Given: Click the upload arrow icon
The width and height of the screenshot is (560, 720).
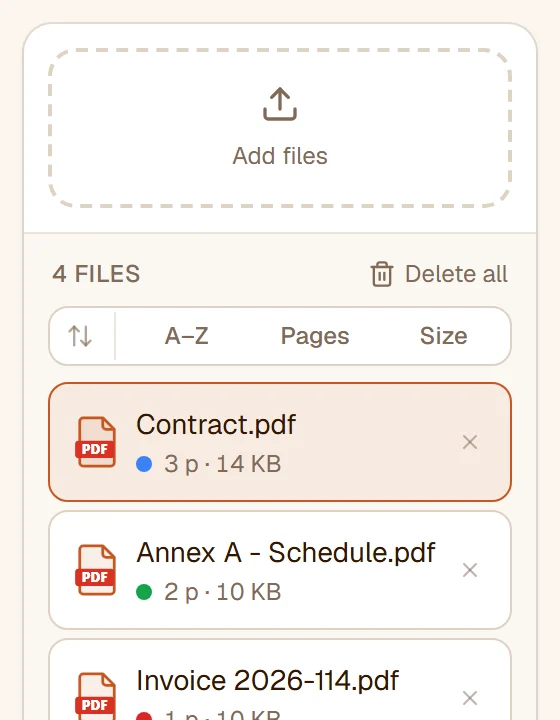Looking at the screenshot, I should pyautogui.click(x=280, y=104).
